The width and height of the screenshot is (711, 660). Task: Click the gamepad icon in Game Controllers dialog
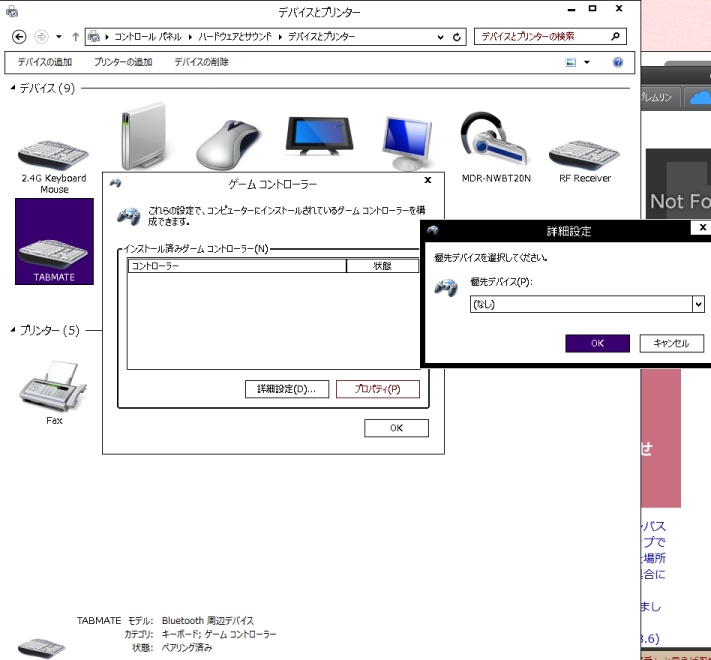point(128,216)
